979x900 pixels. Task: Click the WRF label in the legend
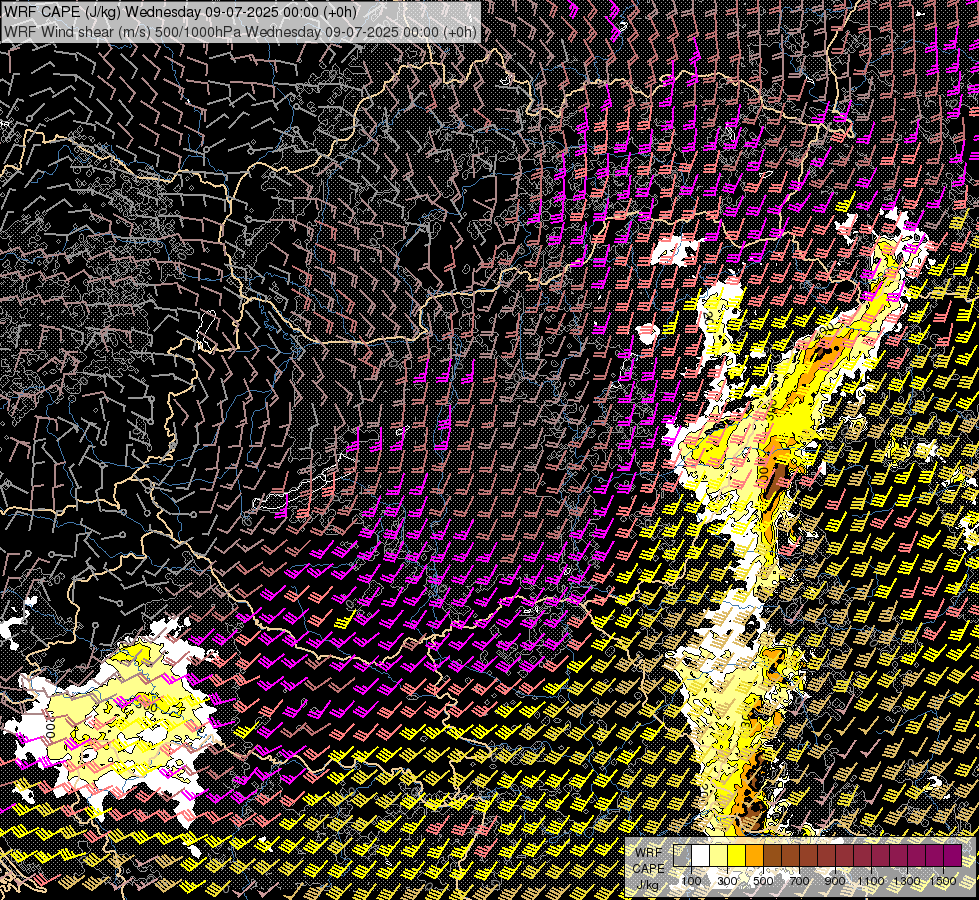[x=649, y=853]
